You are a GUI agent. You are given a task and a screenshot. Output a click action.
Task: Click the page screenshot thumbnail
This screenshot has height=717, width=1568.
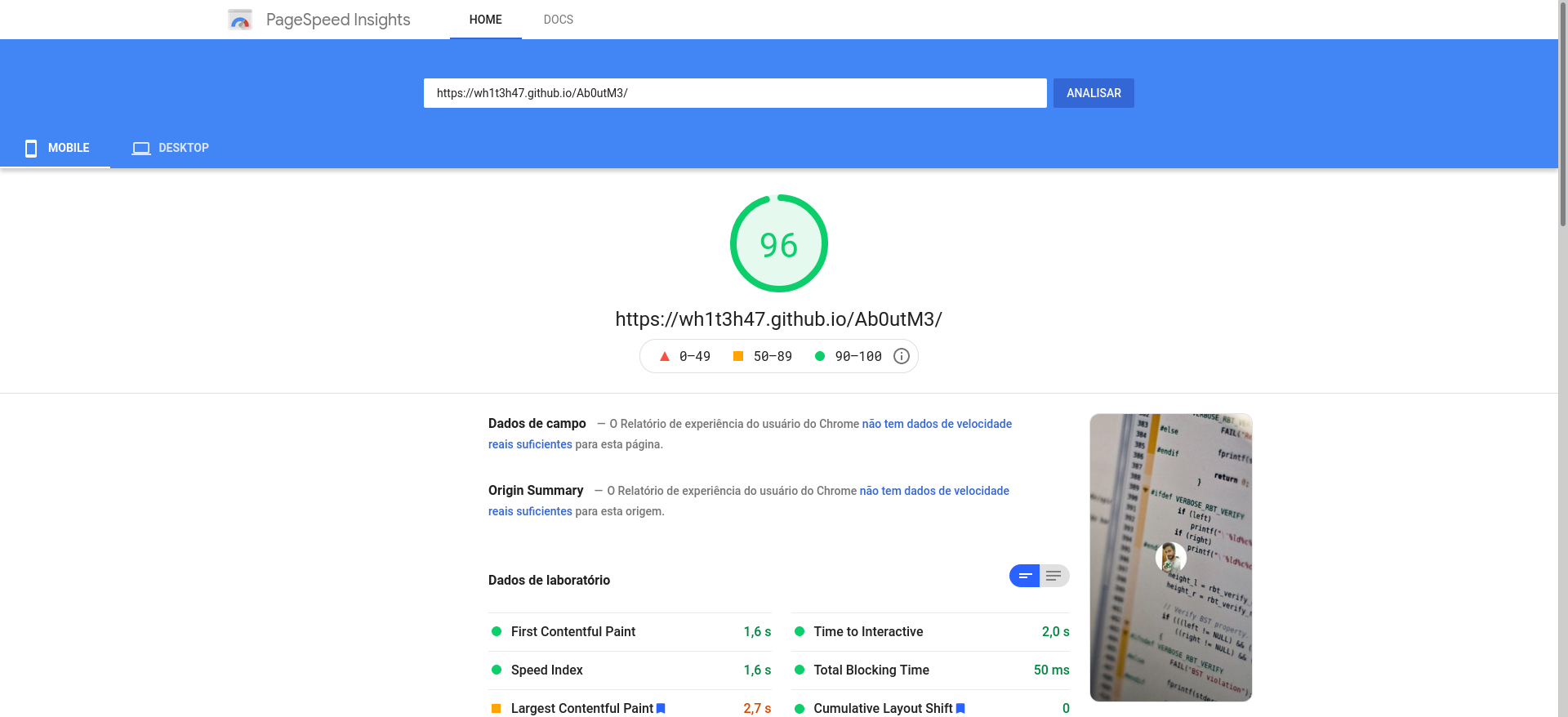[1171, 558]
